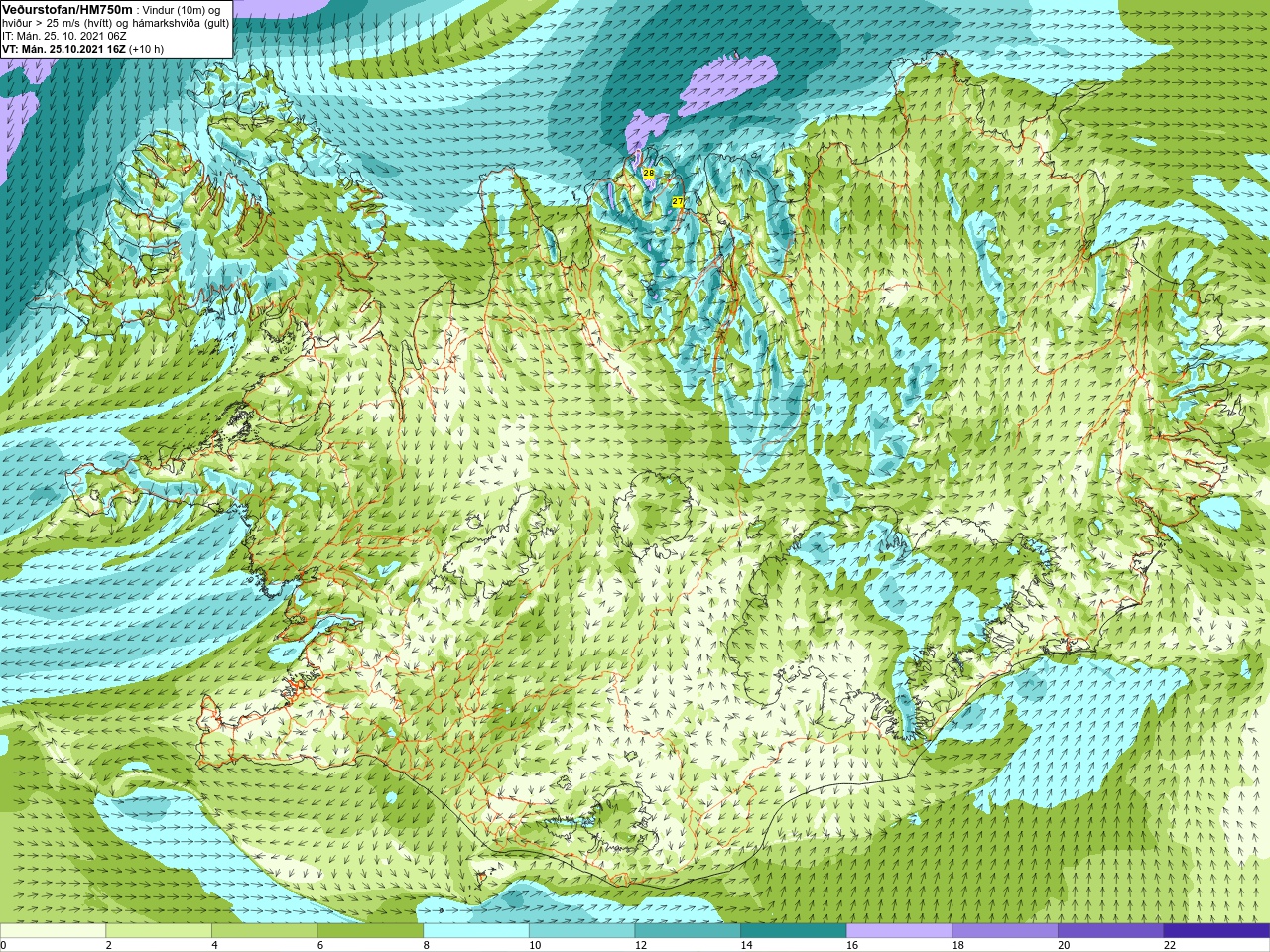Screen dimensions: 1270x952
Task: Select the 14–16 m/s dark teal legend swatch
Action: [x=794, y=931]
